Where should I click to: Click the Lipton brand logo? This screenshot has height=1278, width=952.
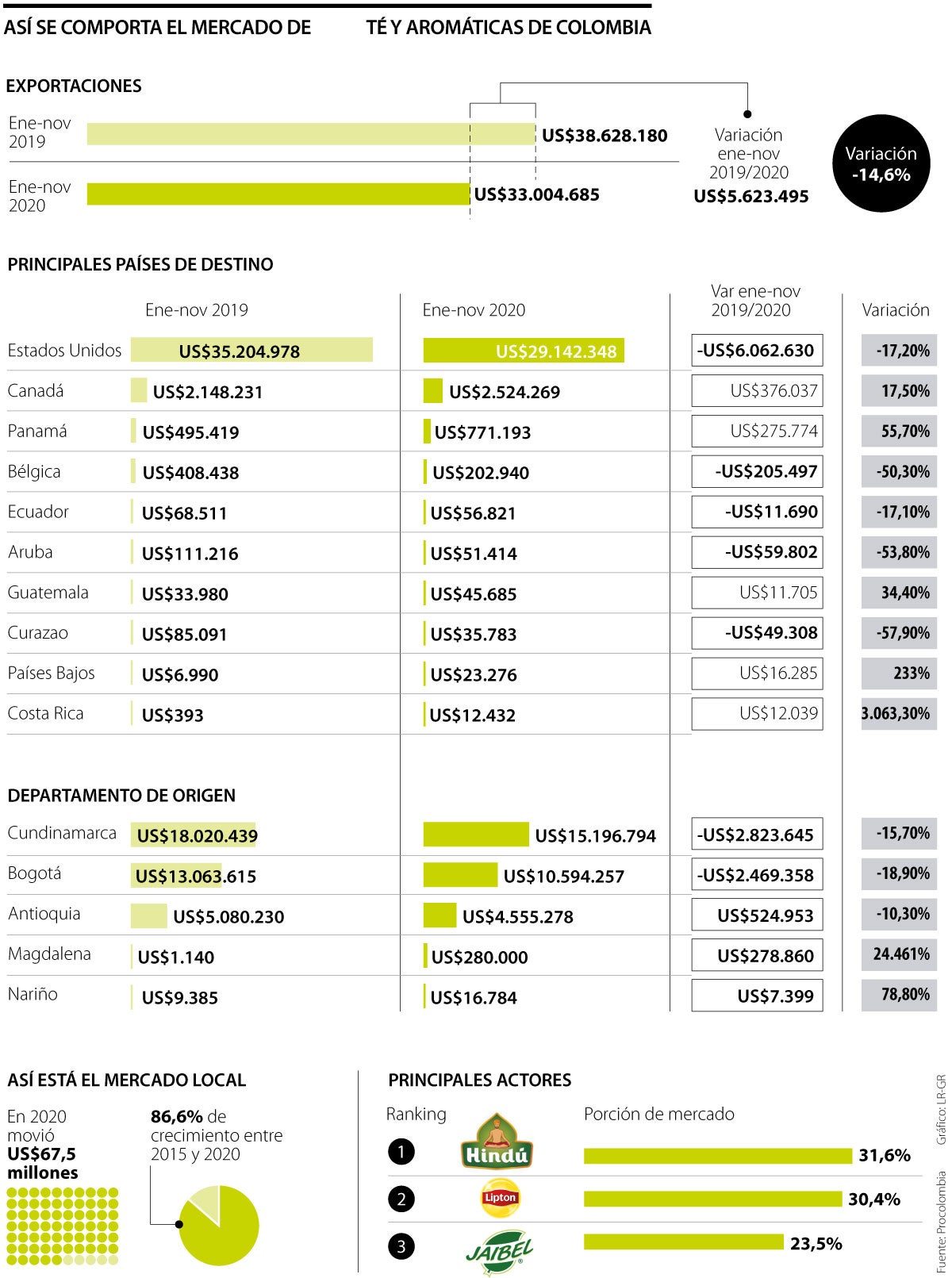pyautogui.click(x=501, y=1198)
